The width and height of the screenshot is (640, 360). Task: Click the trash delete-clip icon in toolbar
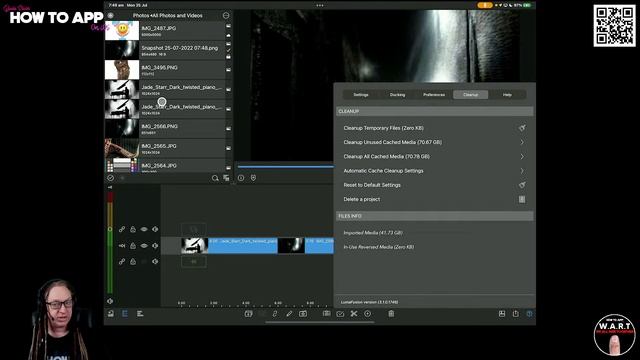click(391, 313)
